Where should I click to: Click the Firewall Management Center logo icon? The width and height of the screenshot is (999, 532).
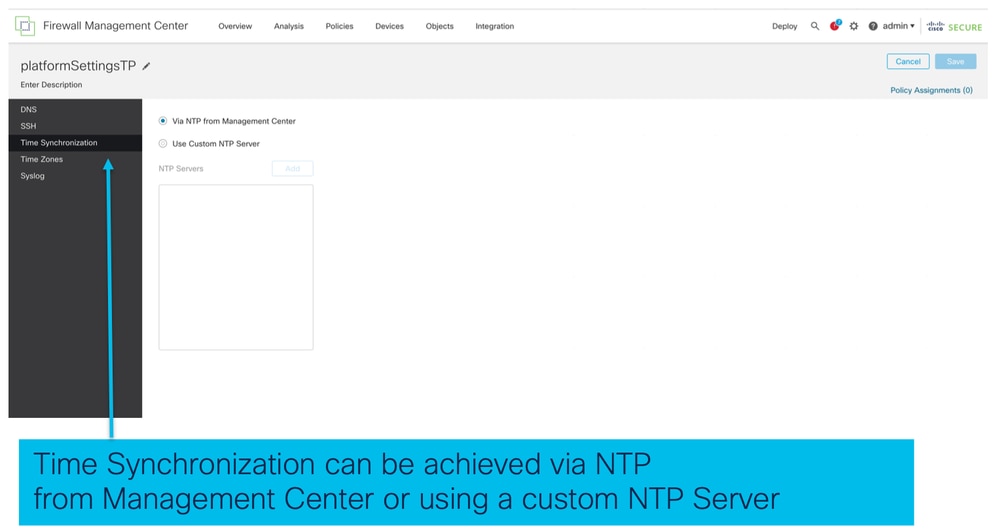tap(25, 26)
